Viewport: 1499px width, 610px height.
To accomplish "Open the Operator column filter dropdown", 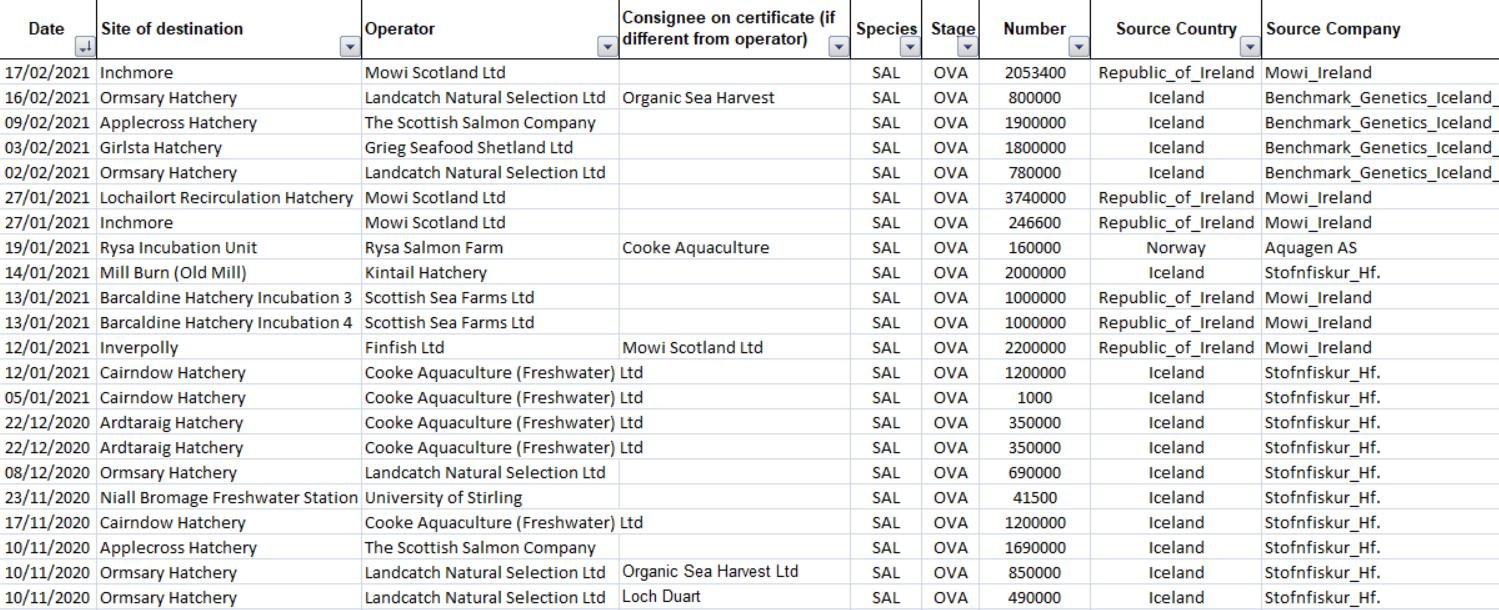I will pyautogui.click(x=607, y=47).
